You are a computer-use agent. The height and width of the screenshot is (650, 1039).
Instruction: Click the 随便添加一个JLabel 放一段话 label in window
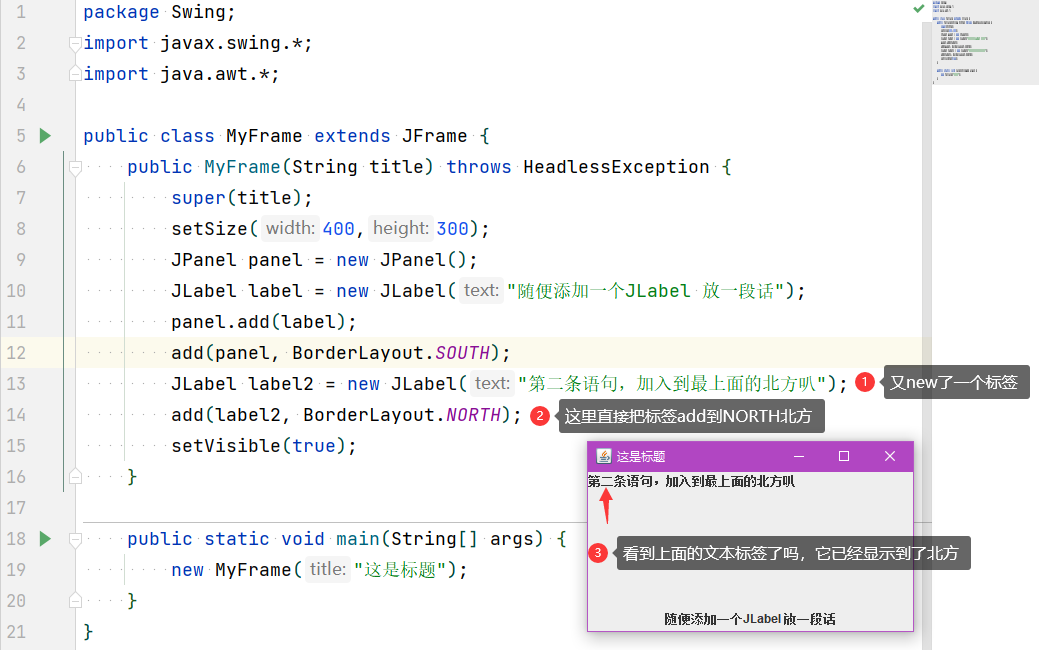[749, 618]
